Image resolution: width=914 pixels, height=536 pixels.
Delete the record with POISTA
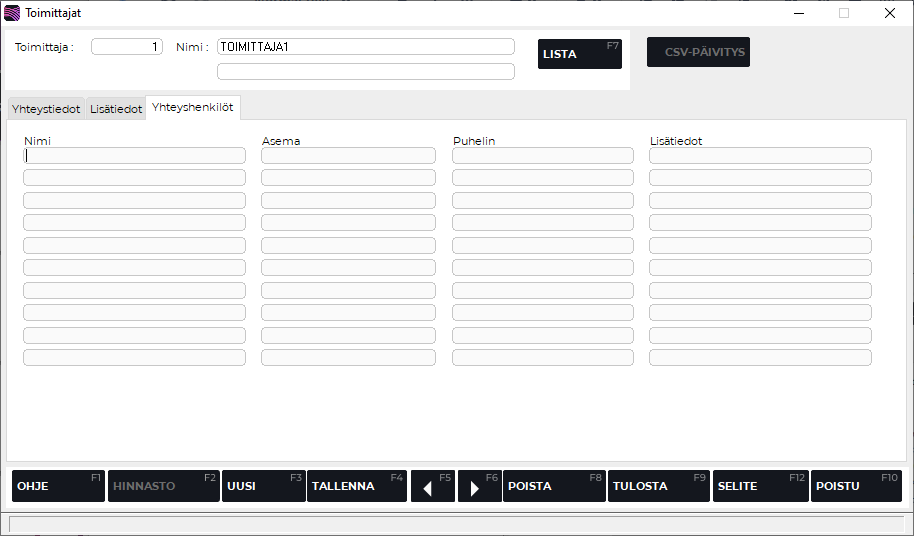tap(554, 486)
